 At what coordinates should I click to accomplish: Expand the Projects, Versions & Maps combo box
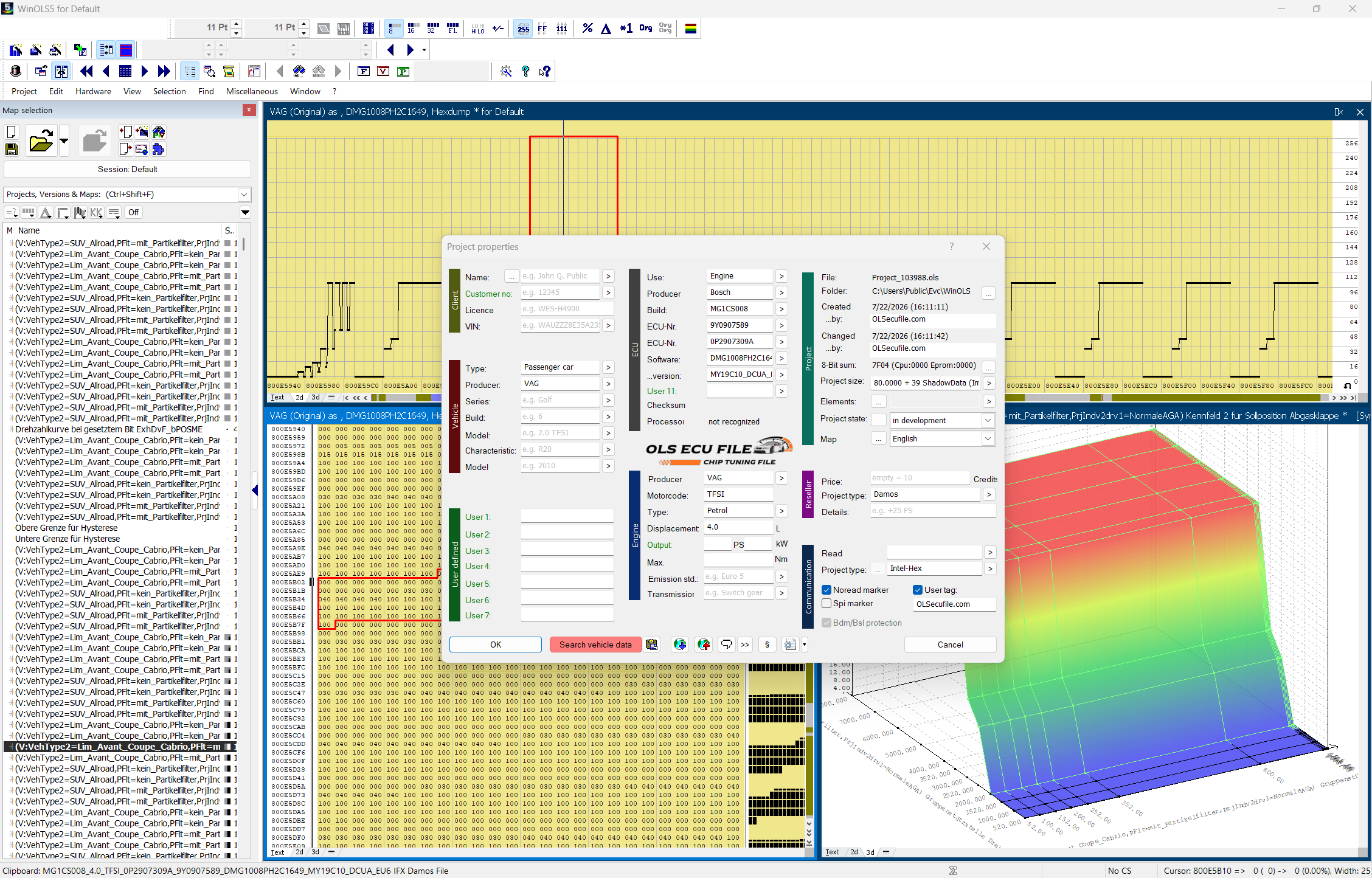(244, 195)
